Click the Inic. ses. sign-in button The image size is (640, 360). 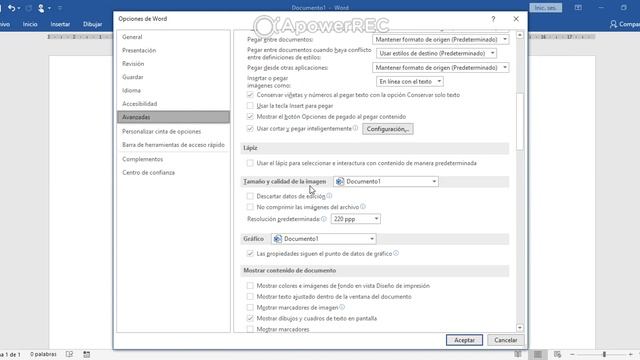(545, 8)
